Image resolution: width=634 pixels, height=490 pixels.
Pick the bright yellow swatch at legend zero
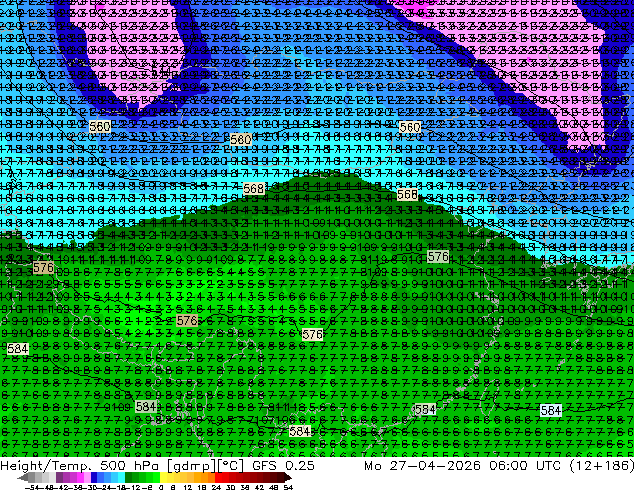coord(163,478)
